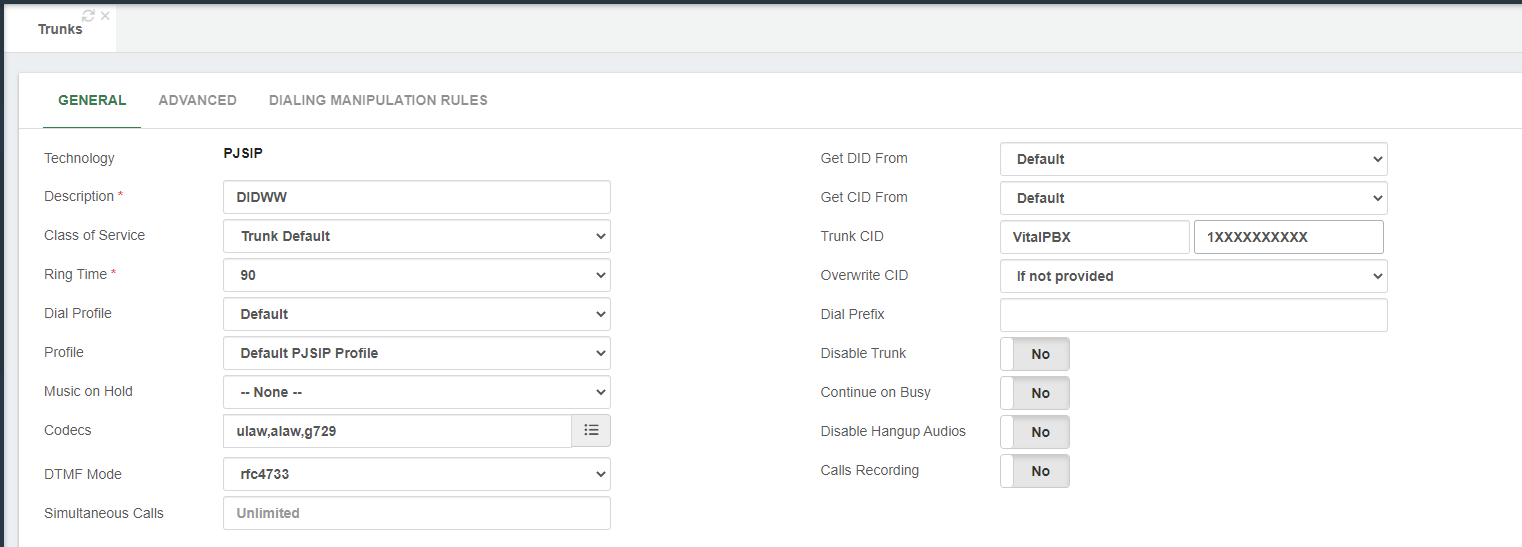Click the PJSIP technology value text
Image resolution: width=1522 pixels, height=547 pixels.
pyautogui.click(x=243, y=154)
